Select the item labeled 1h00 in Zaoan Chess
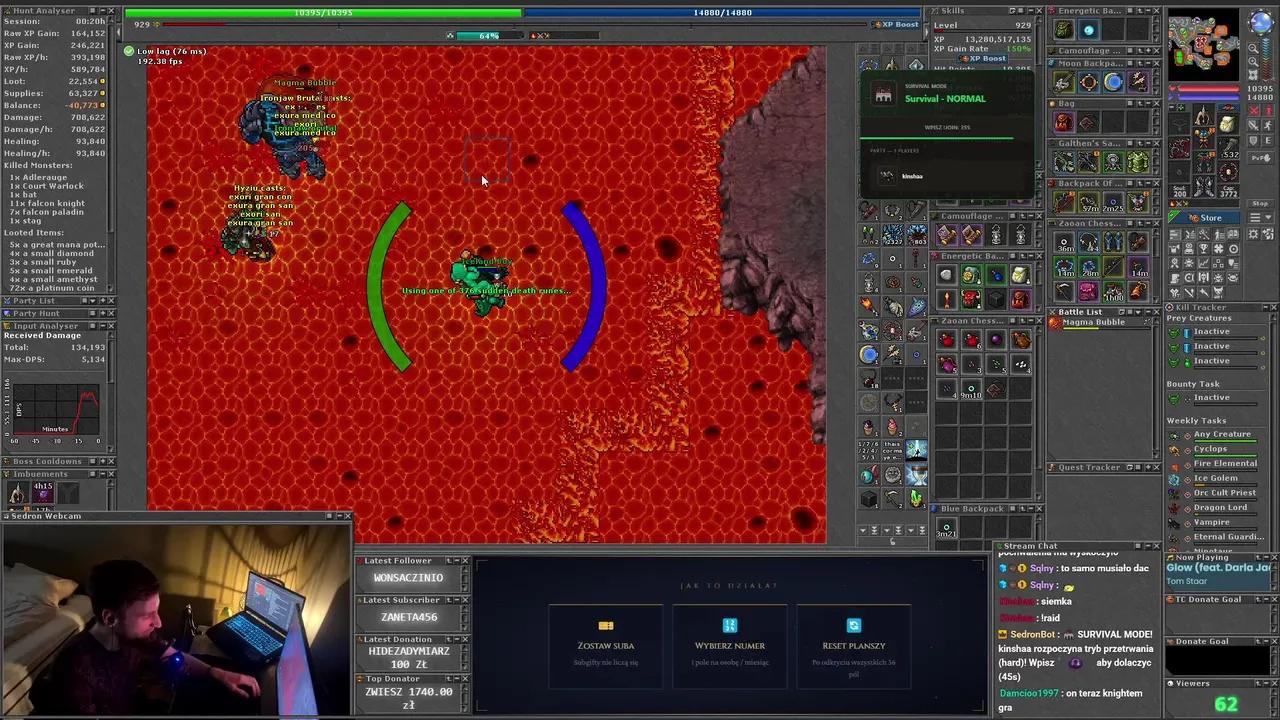Image resolution: width=1280 pixels, height=720 pixels. [1113, 291]
